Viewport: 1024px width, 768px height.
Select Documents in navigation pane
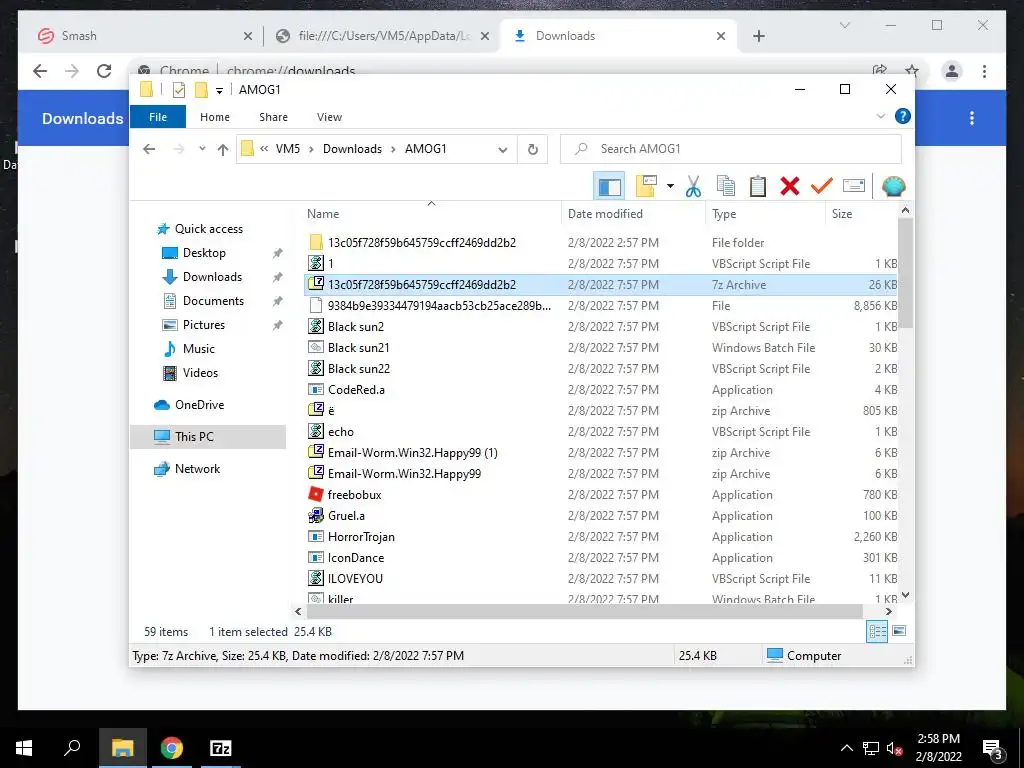click(213, 301)
